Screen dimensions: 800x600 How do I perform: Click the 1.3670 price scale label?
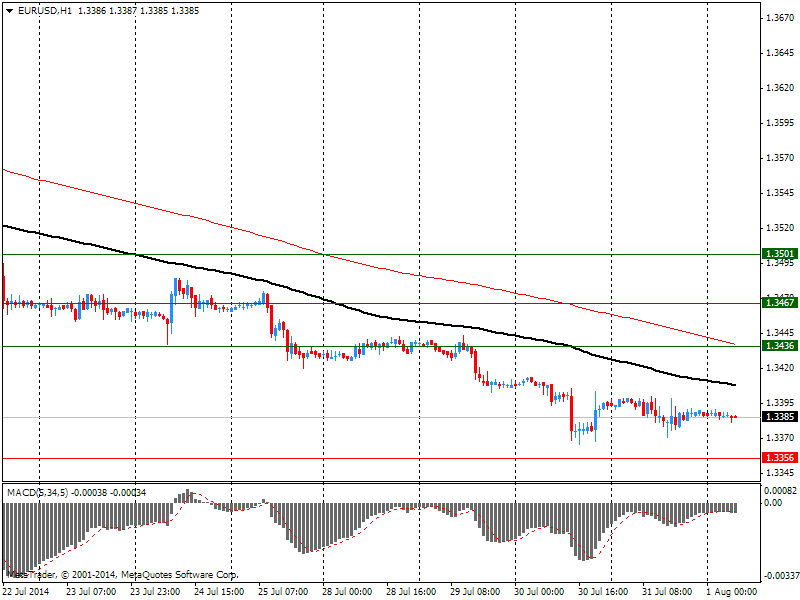point(780,18)
